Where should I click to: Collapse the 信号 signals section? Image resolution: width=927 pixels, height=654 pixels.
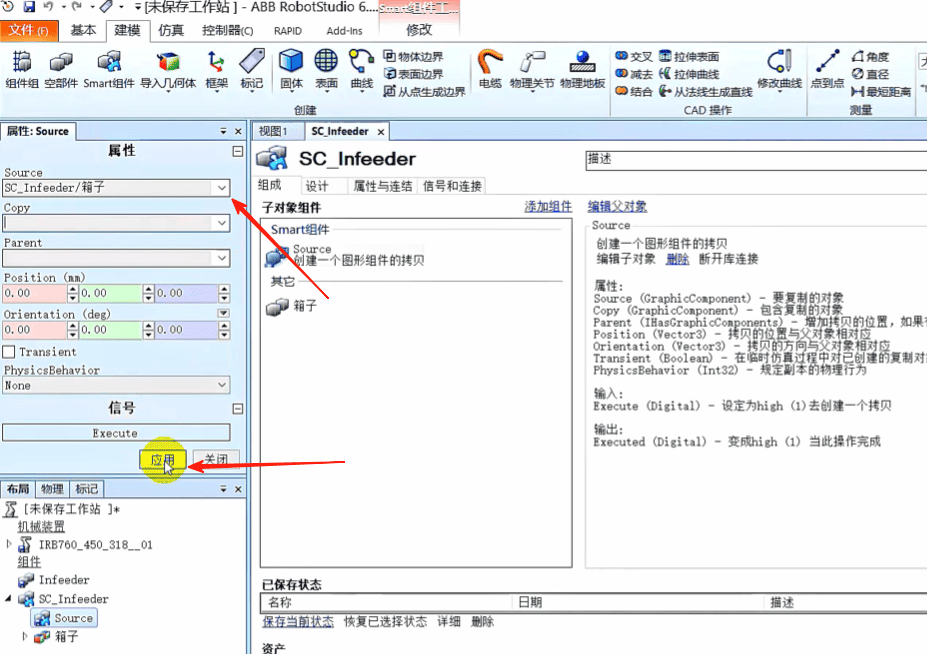tap(238, 409)
